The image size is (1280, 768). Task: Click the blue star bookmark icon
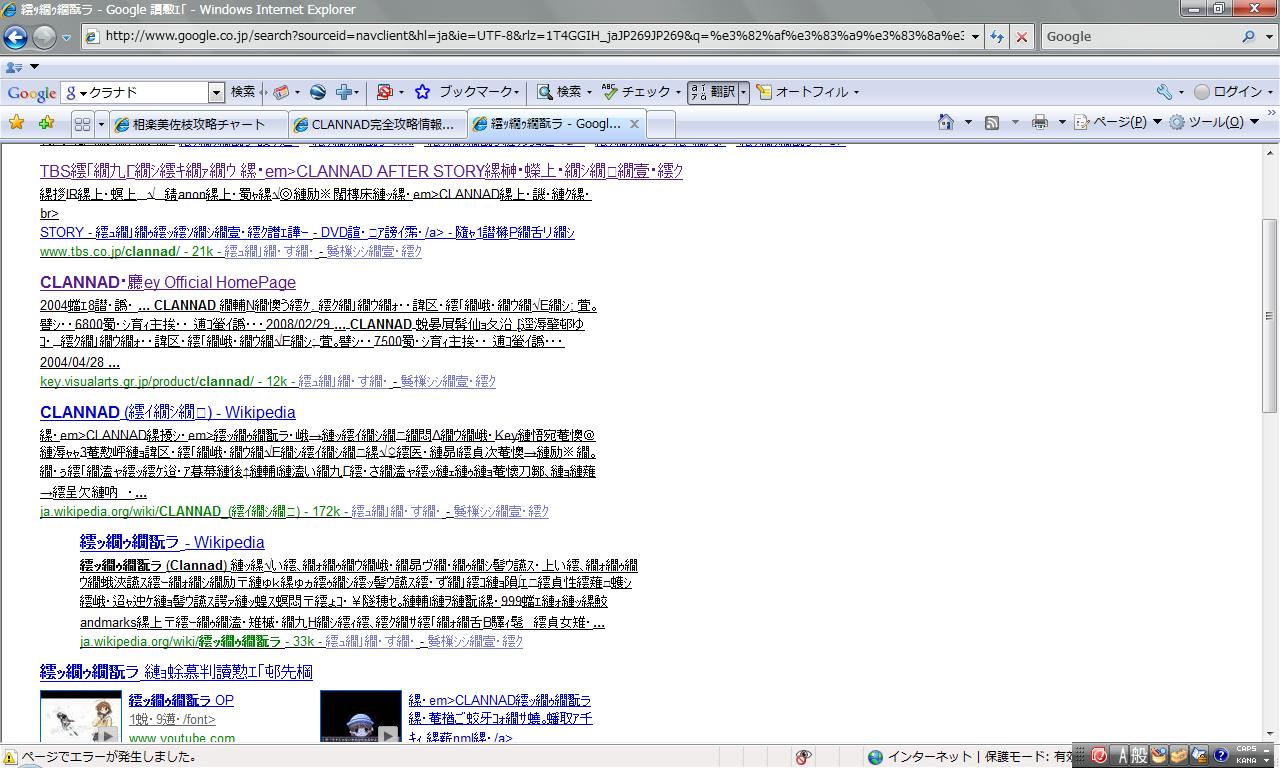[422, 92]
